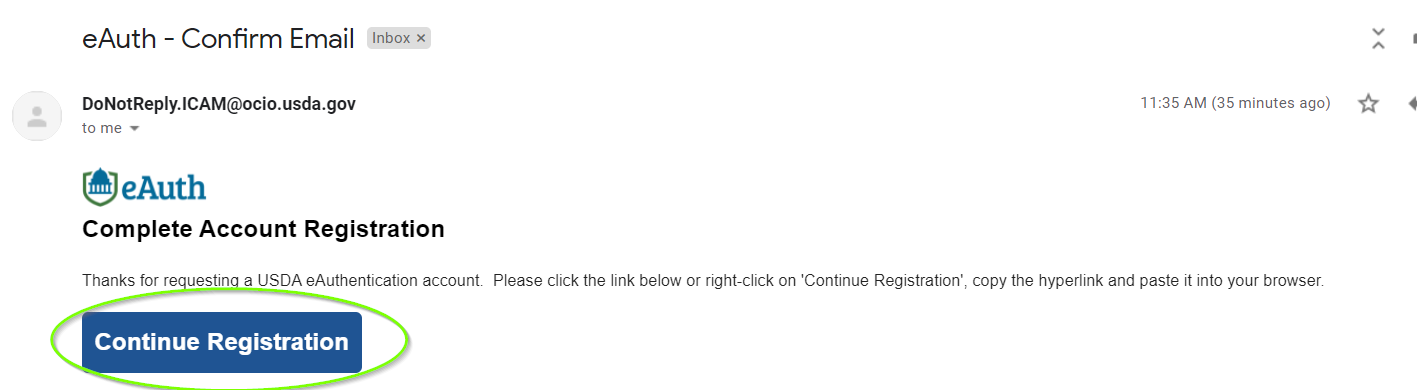
Task: Click the 11:35 AM timestamp
Action: 1173,103
